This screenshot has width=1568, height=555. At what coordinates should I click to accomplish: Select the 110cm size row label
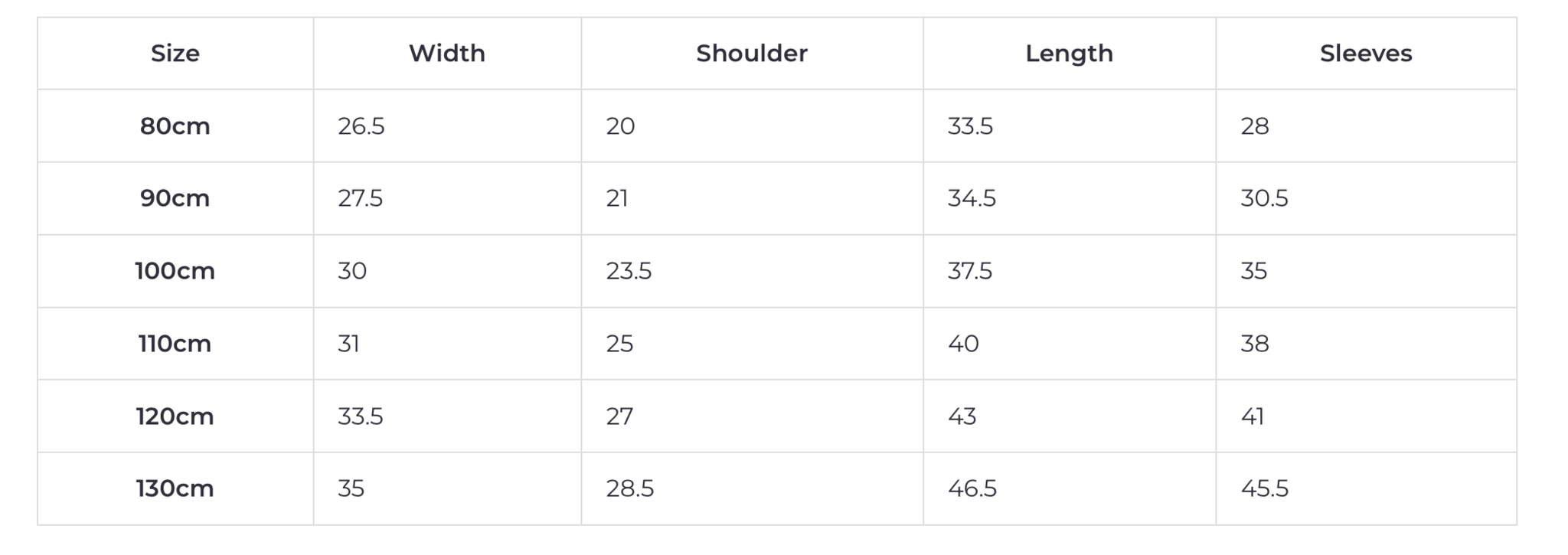coord(175,344)
